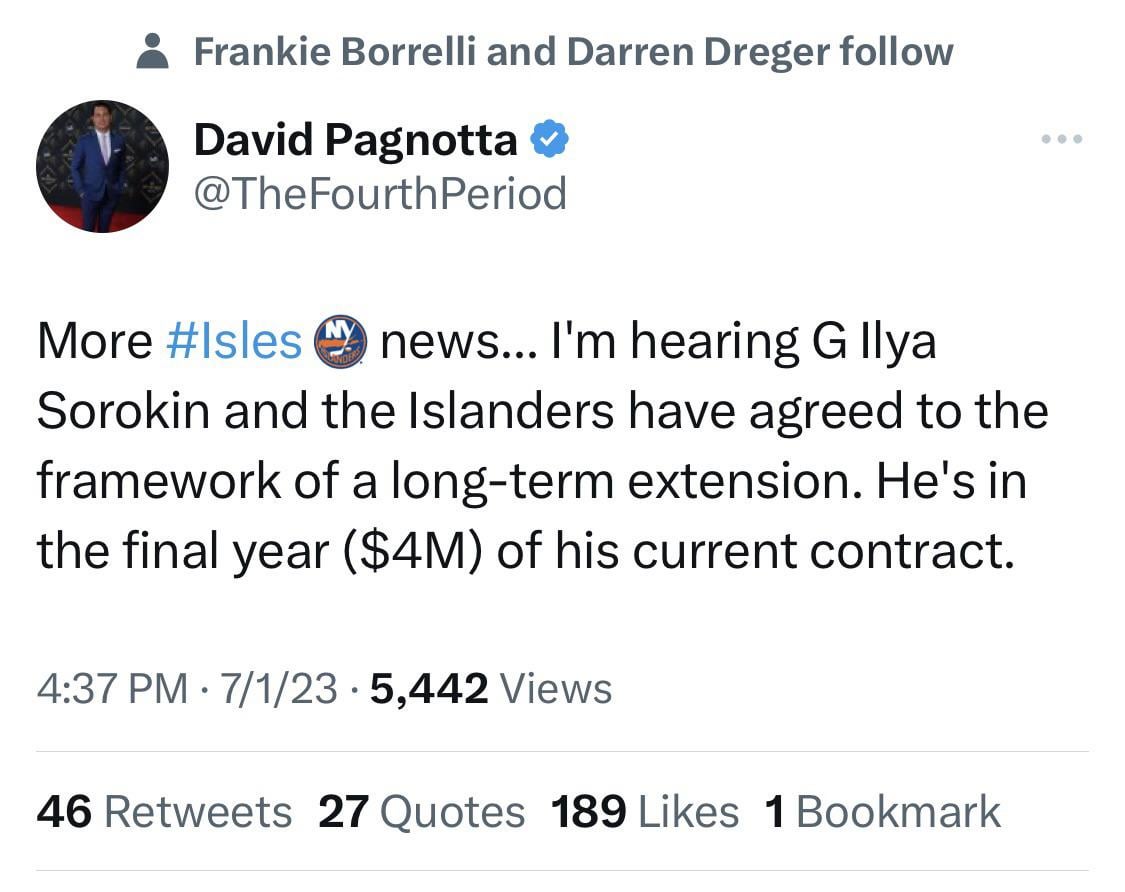This screenshot has height=892, width=1125.
Task: View the 46 Retweets list
Action: (164, 812)
